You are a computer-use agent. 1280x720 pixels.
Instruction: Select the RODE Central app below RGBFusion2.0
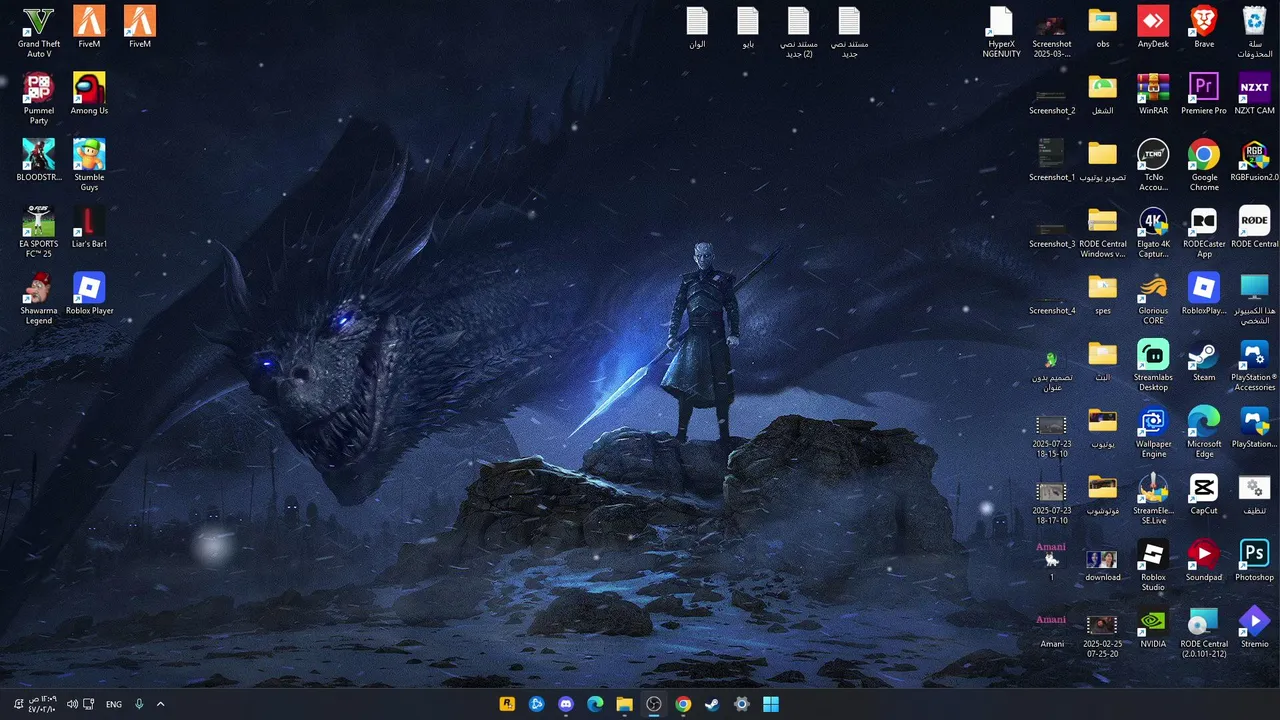tap(1254, 226)
